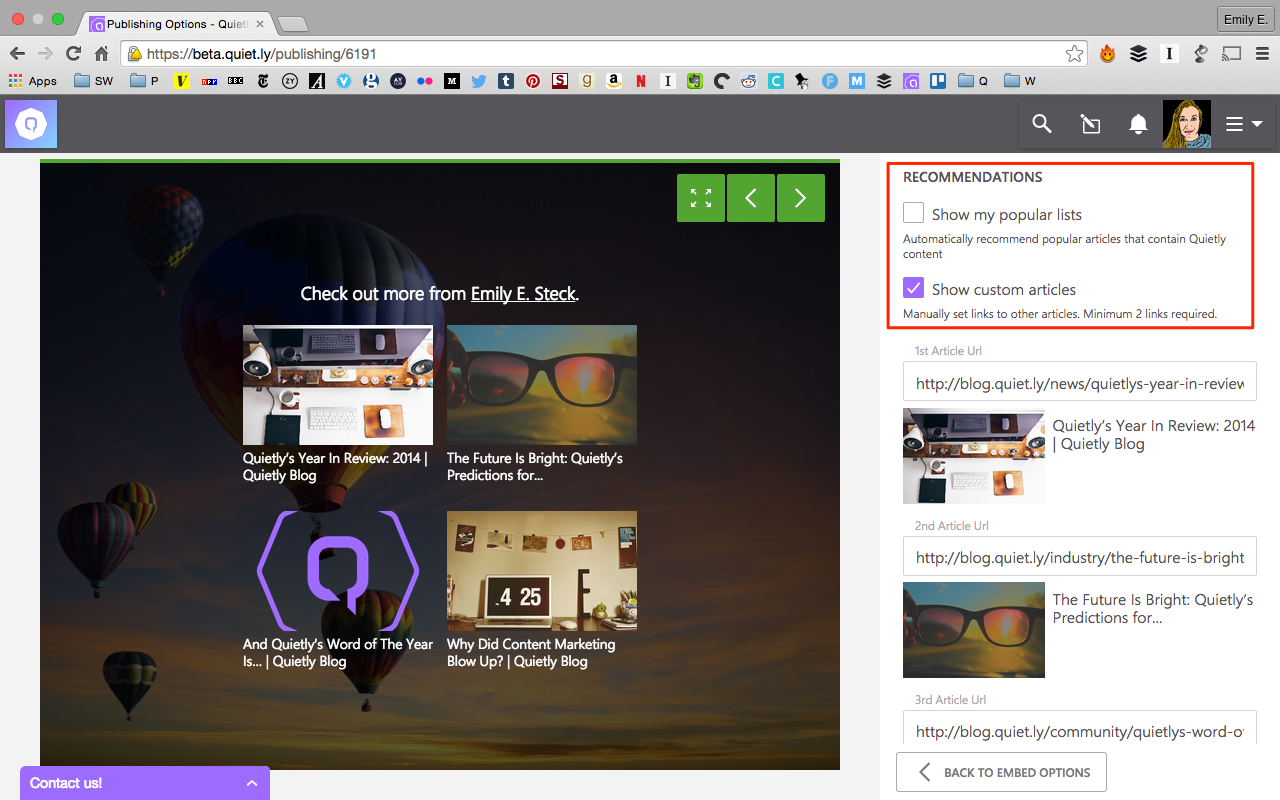Open the Chrome menu button
This screenshot has height=800, width=1280.
1262,54
